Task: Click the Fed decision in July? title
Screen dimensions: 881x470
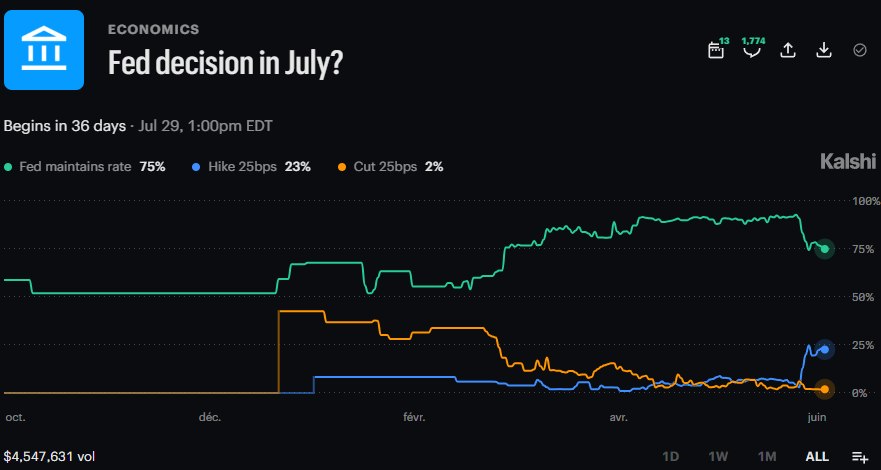Action: pos(225,63)
